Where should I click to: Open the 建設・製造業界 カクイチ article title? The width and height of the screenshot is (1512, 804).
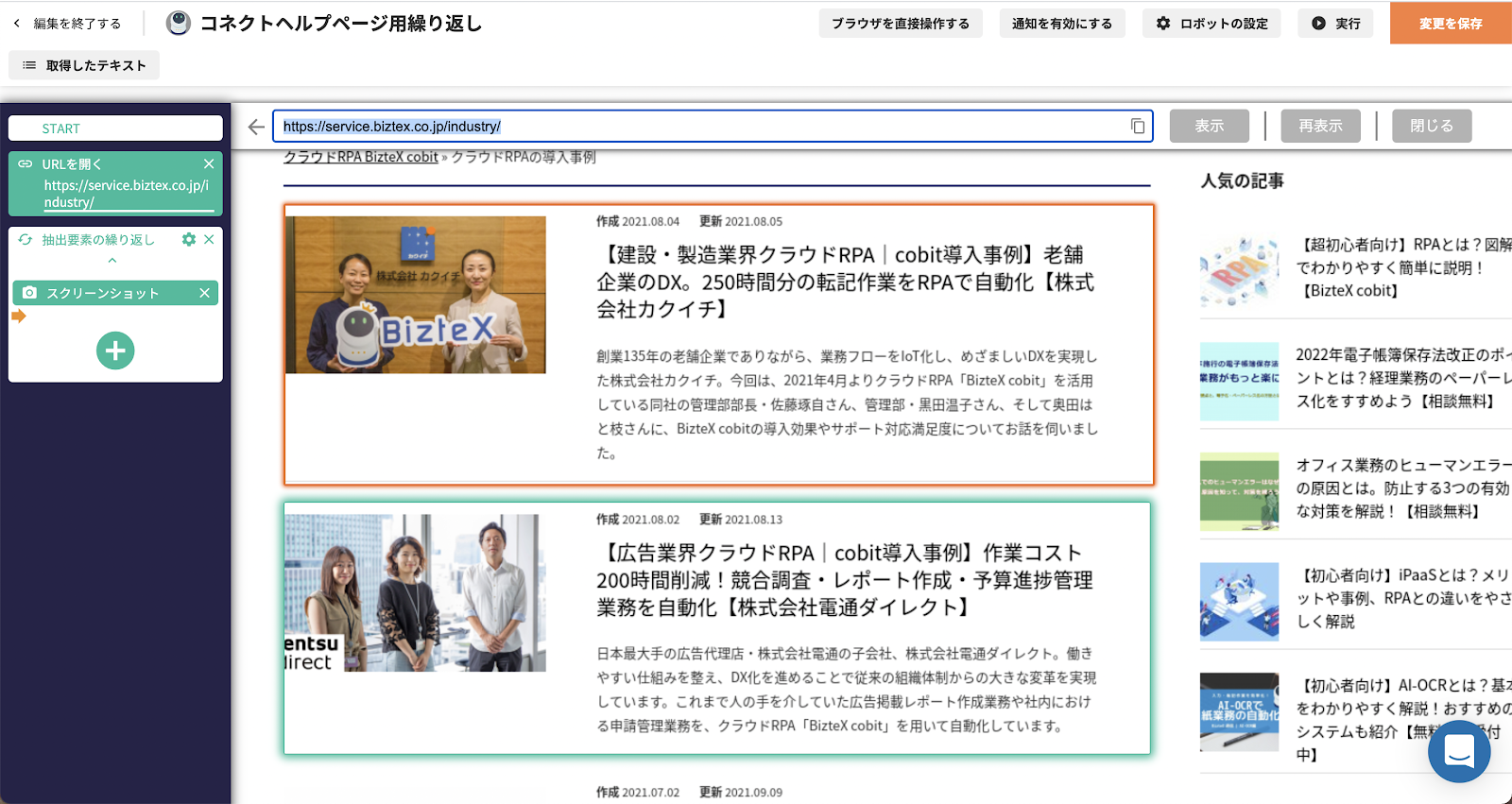pos(845,282)
